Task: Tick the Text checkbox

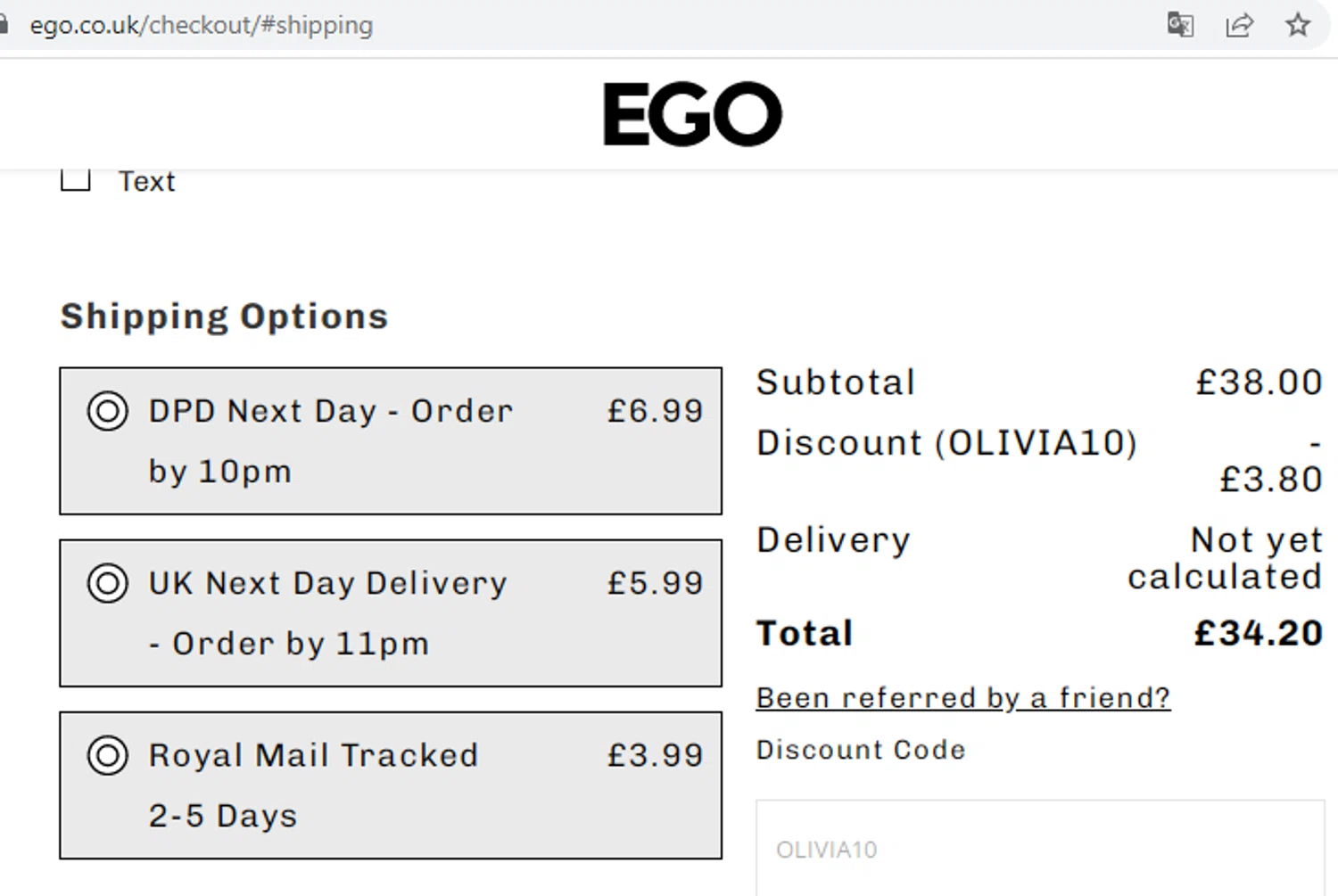Action: [x=76, y=179]
